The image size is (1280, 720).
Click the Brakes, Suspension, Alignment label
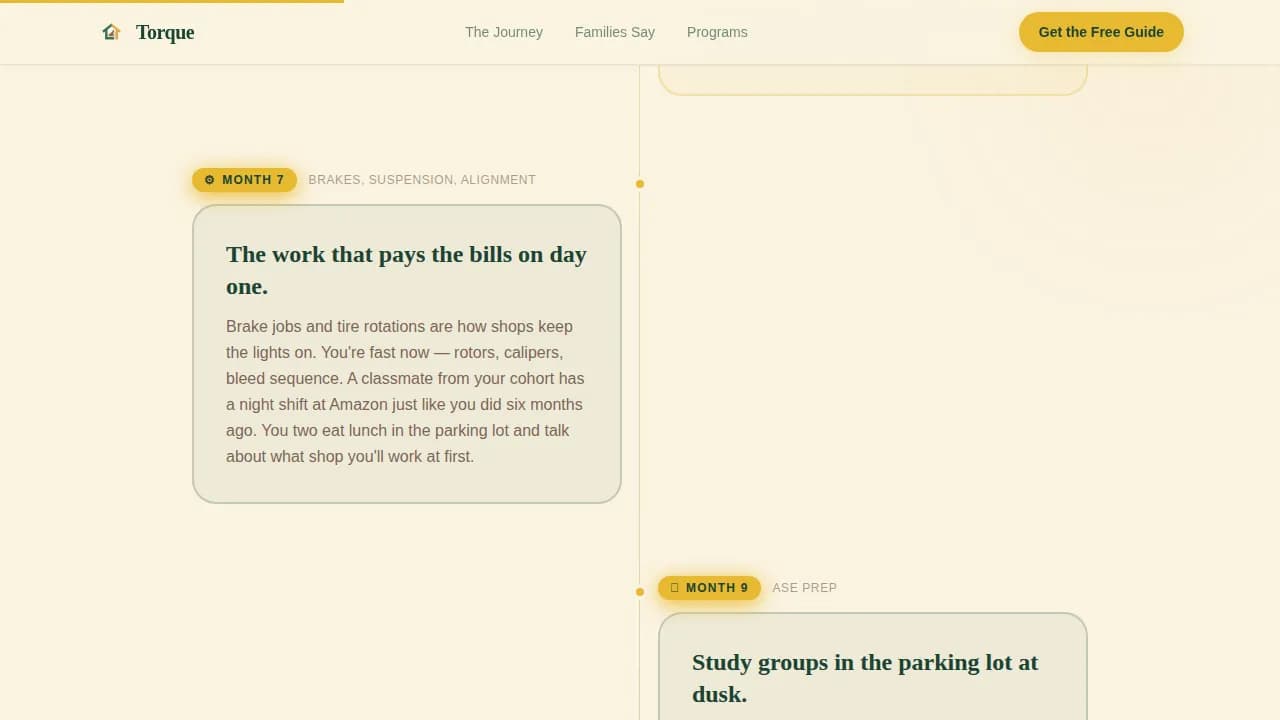[422, 180]
